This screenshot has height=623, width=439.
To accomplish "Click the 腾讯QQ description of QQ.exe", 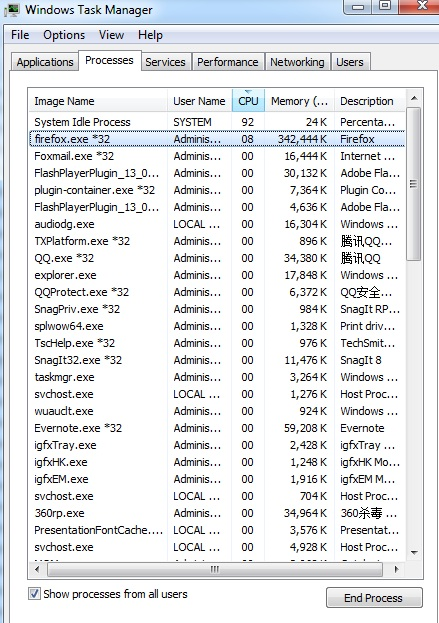I will coord(360,258).
